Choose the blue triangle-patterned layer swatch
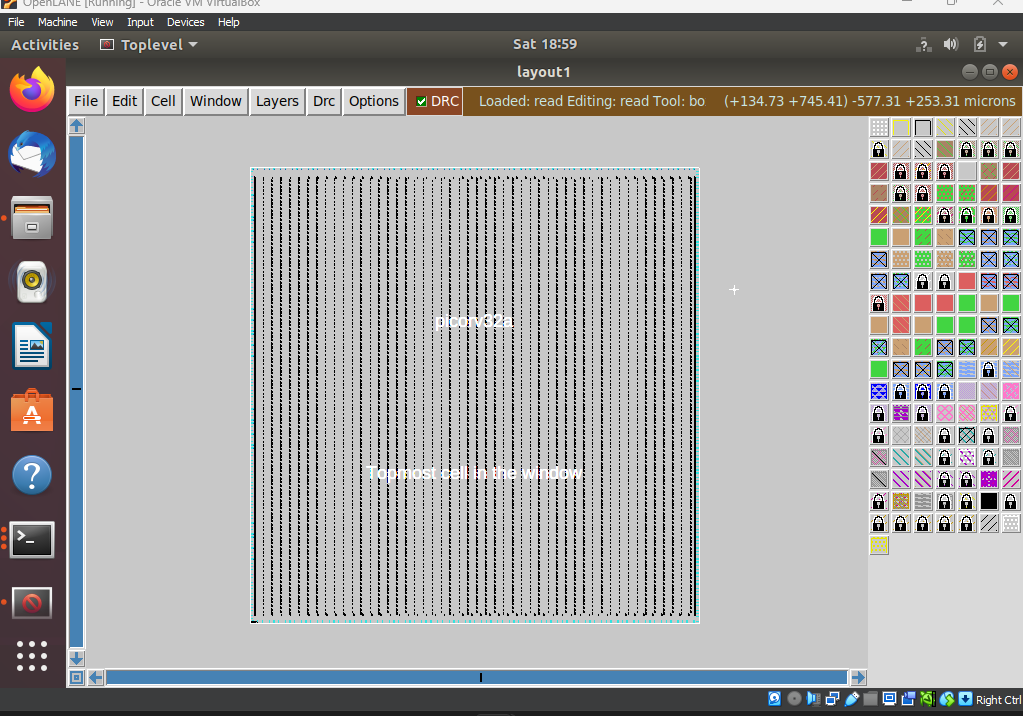The image size is (1023, 716). 879,391
